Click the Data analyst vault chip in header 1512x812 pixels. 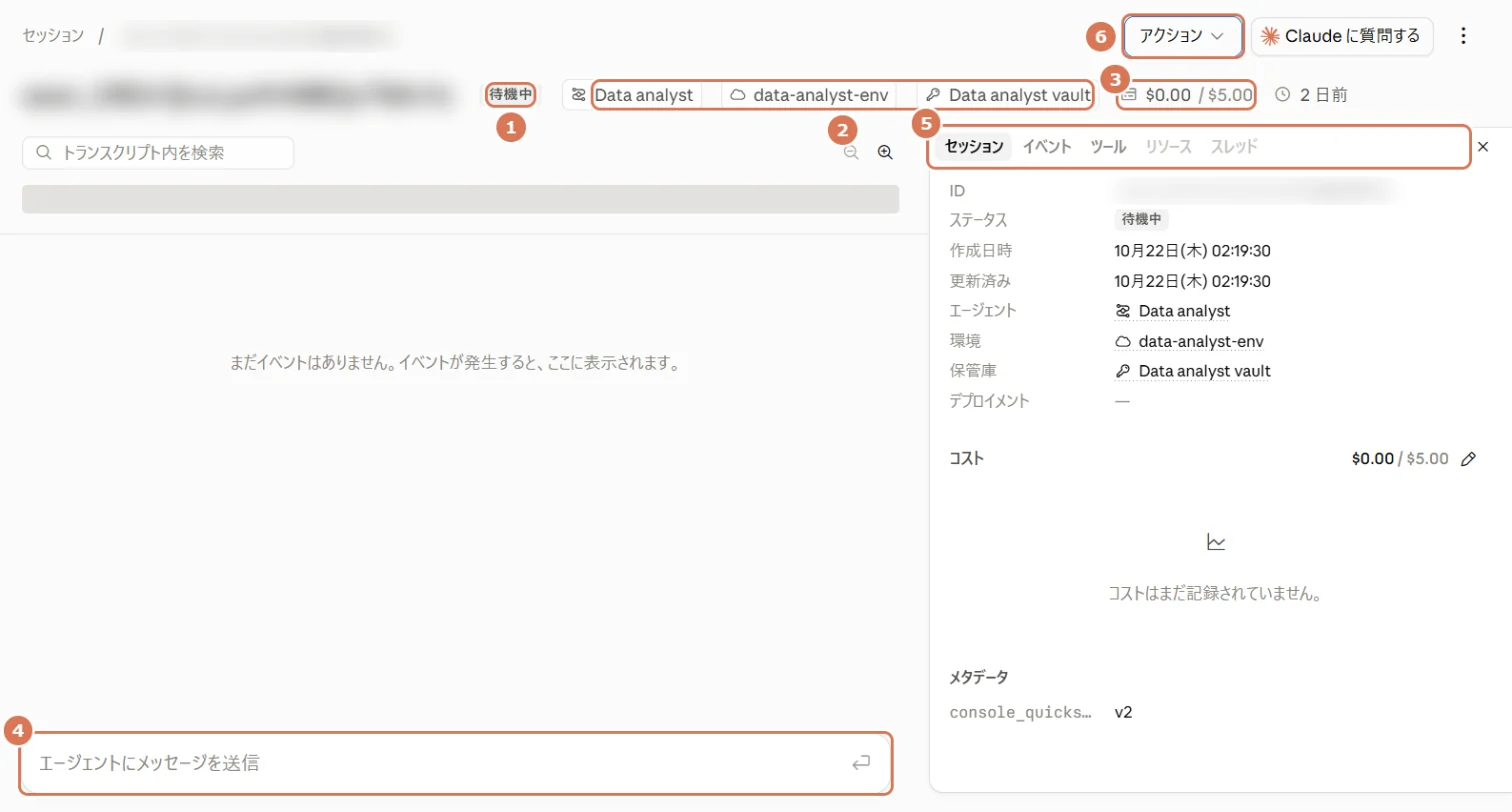pos(1008,95)
